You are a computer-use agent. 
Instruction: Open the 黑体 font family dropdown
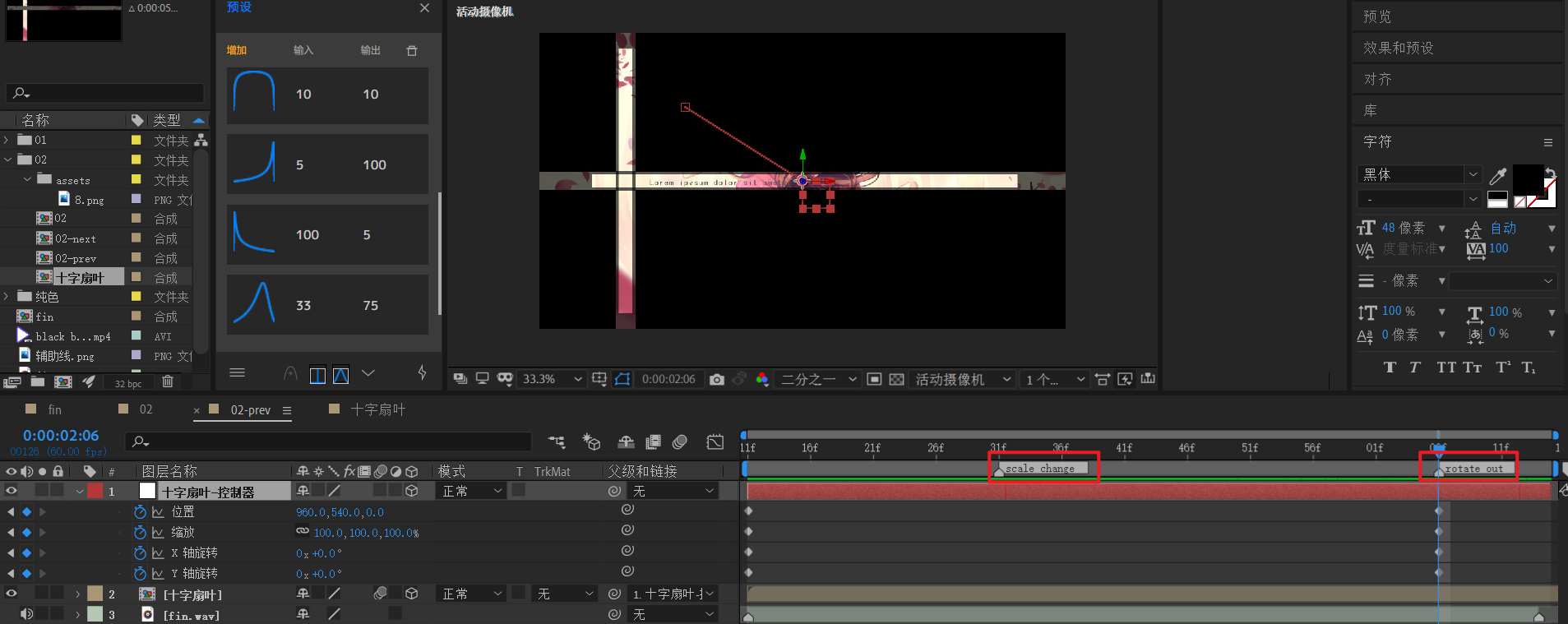1418,174
